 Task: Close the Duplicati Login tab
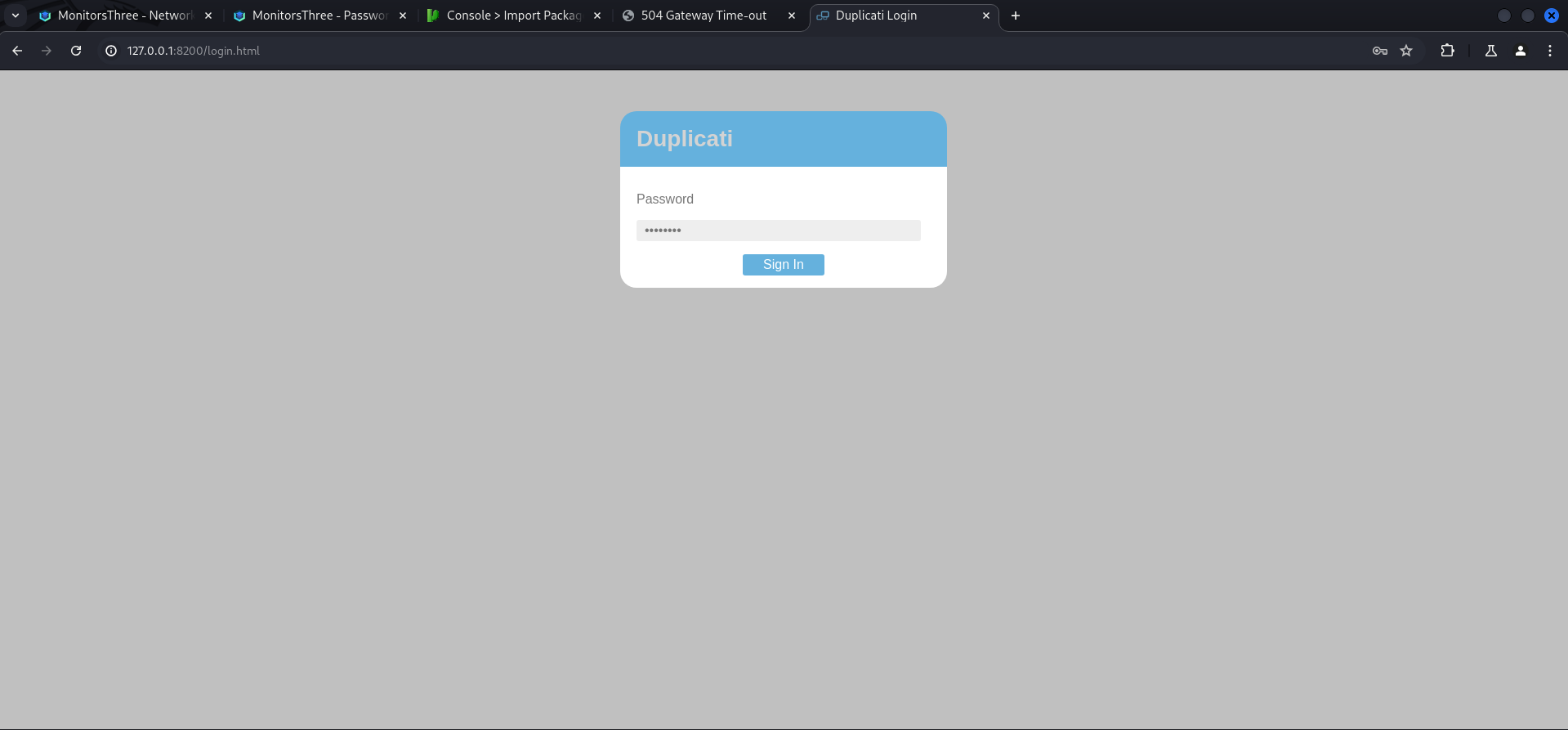(x=985, y=16)
